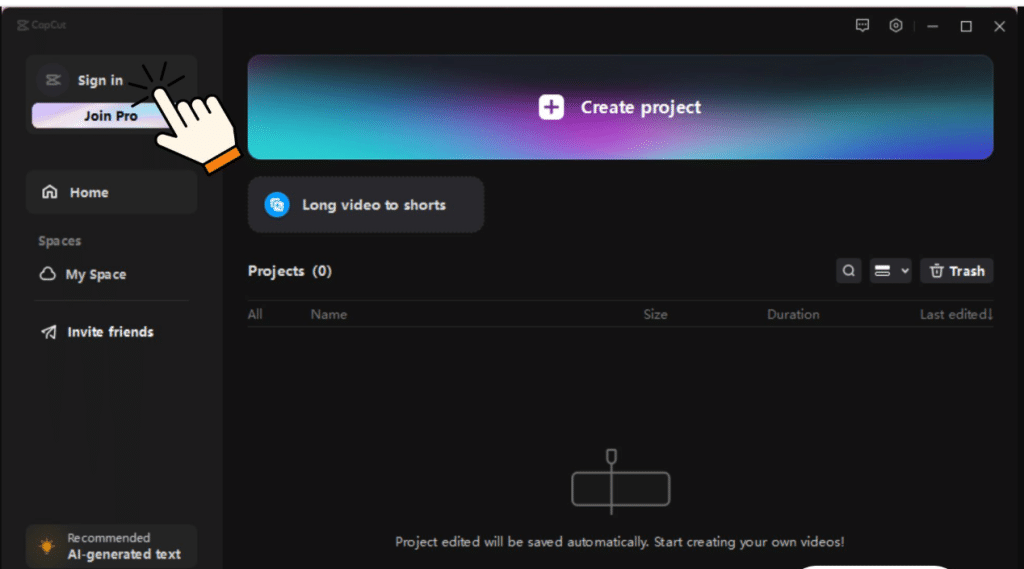
Task: Click the Sign in text
Action: [x=100, y=80]
